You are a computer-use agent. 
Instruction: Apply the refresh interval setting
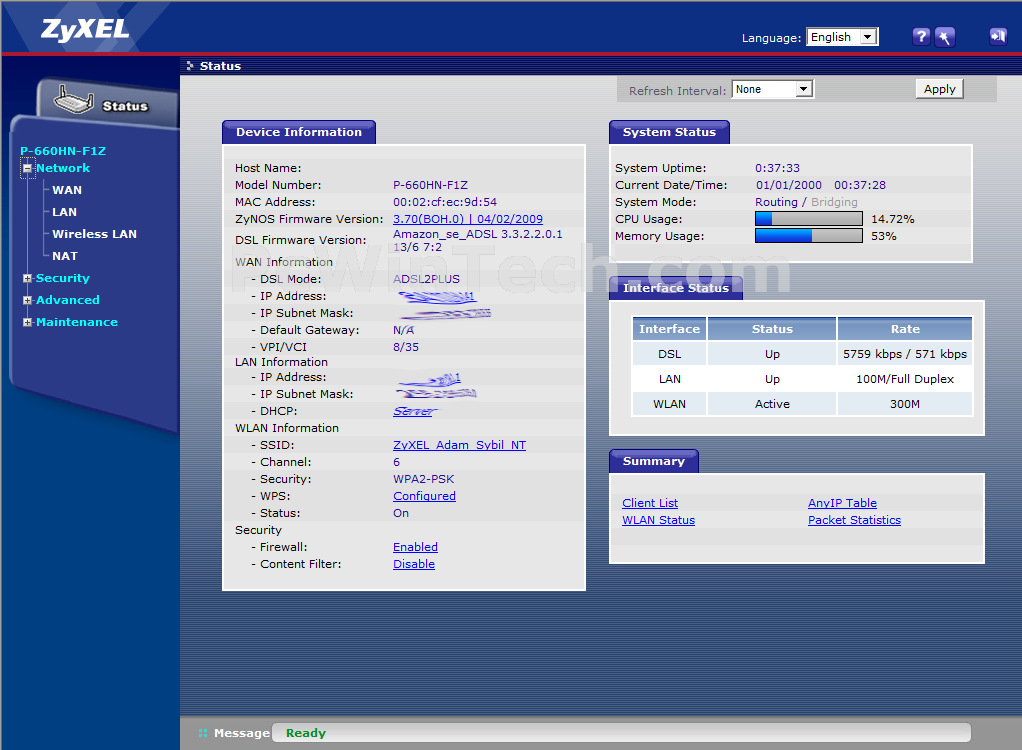coord(939,89)
